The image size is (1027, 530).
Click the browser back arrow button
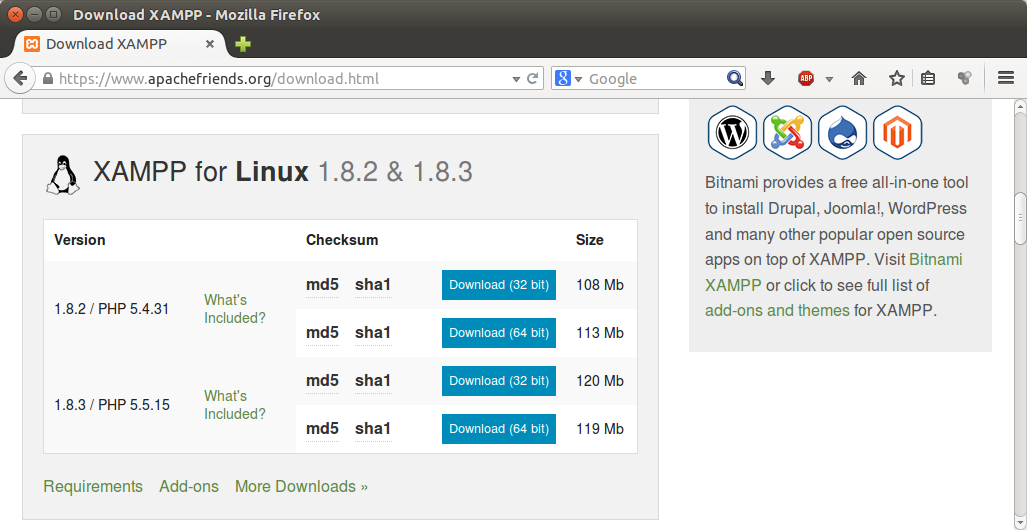click(x=20, y=78)
